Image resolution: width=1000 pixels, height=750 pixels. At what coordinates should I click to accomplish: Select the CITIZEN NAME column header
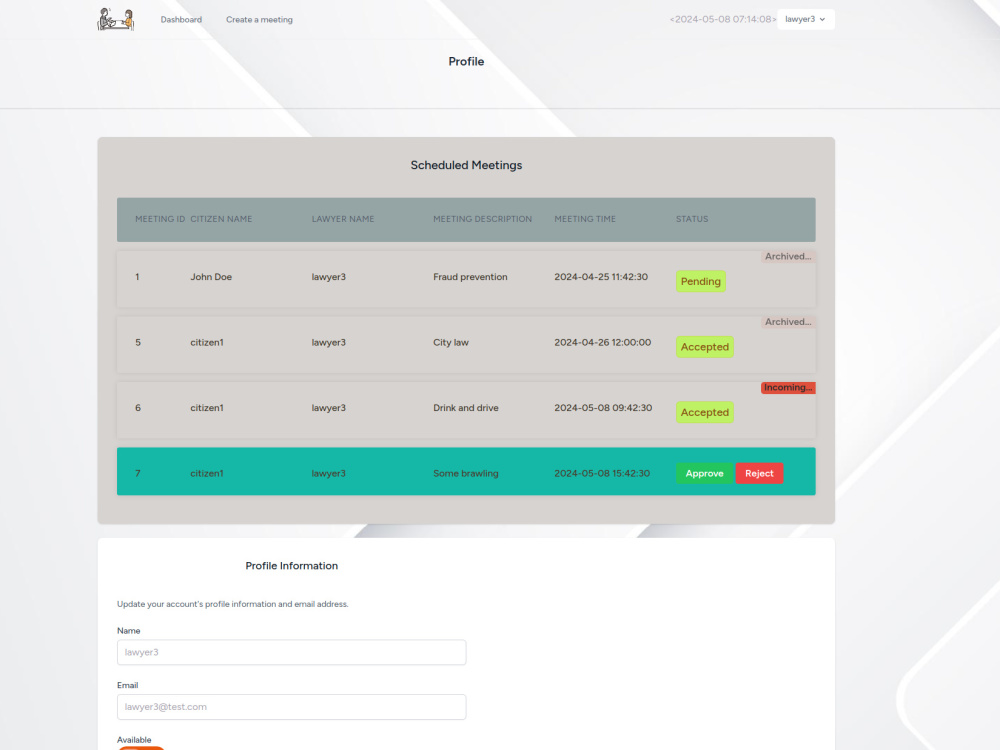[x=221, y=219]
